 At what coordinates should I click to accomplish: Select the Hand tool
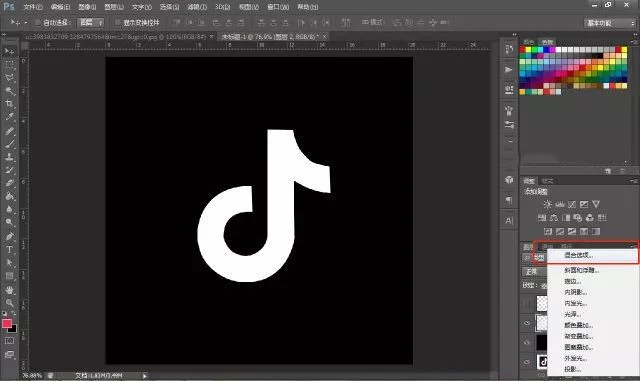[x=9, y=290]
